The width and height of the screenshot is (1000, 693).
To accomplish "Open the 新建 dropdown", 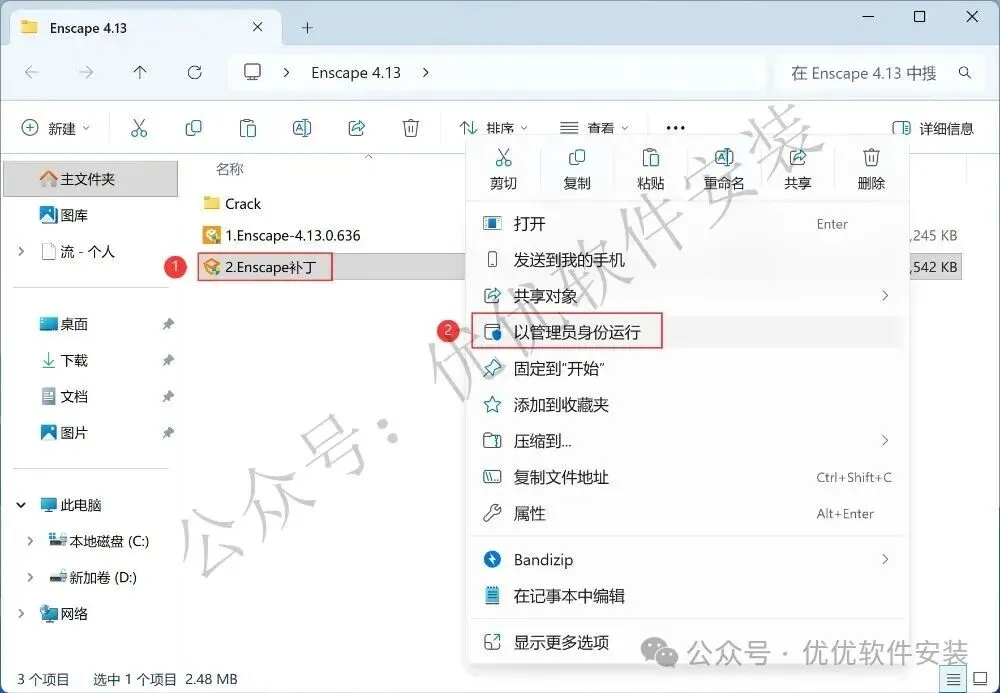I will (56, 128).
